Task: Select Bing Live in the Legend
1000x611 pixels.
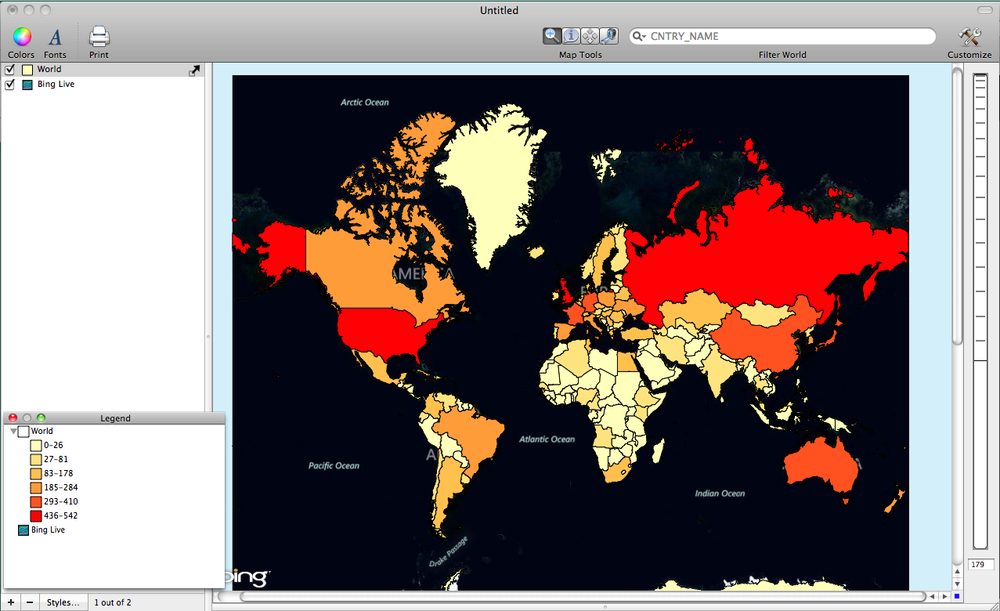Action: 48,530
